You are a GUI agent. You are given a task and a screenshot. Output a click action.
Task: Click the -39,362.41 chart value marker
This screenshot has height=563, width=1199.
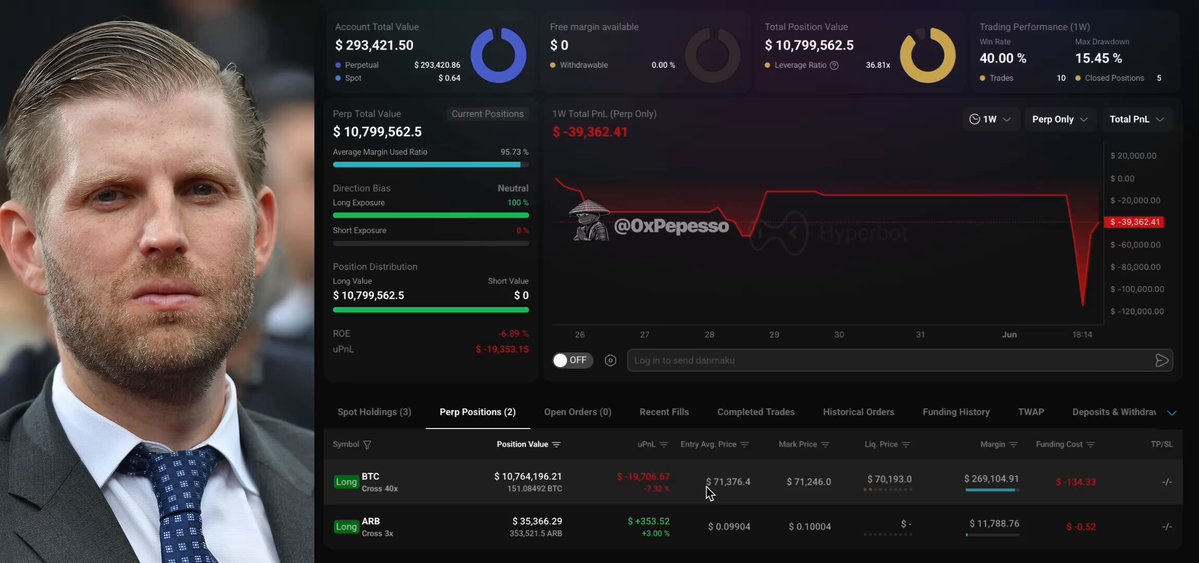pyautogui.click(x=1133, y=223)
